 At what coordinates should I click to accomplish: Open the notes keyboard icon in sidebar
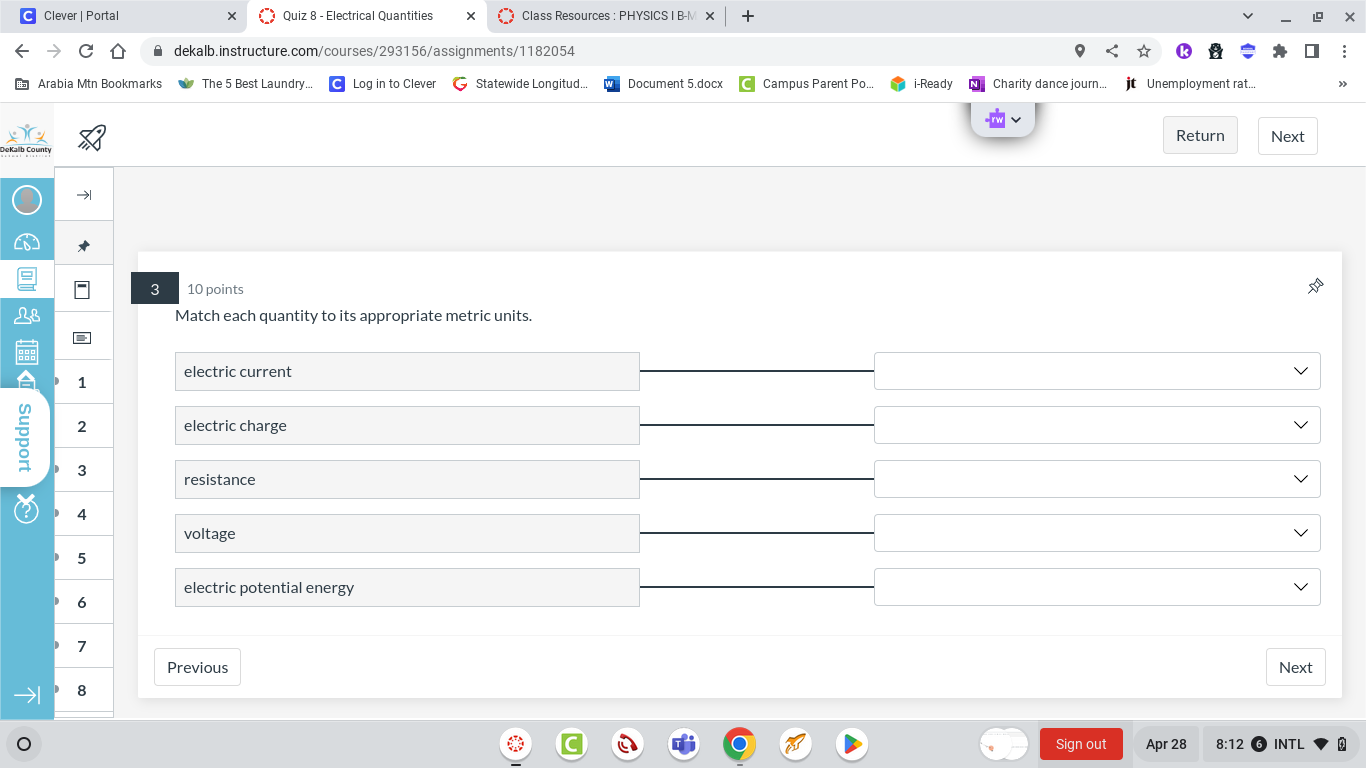(x=83, y=338)
